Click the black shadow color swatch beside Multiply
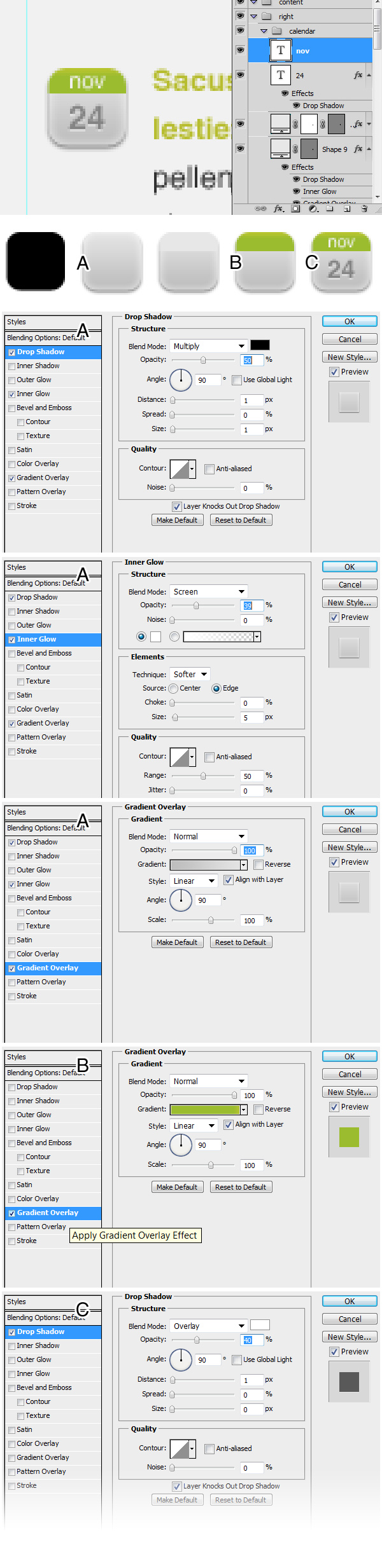Viewport: 382px width, 1568px height. (x=260, y=345)
